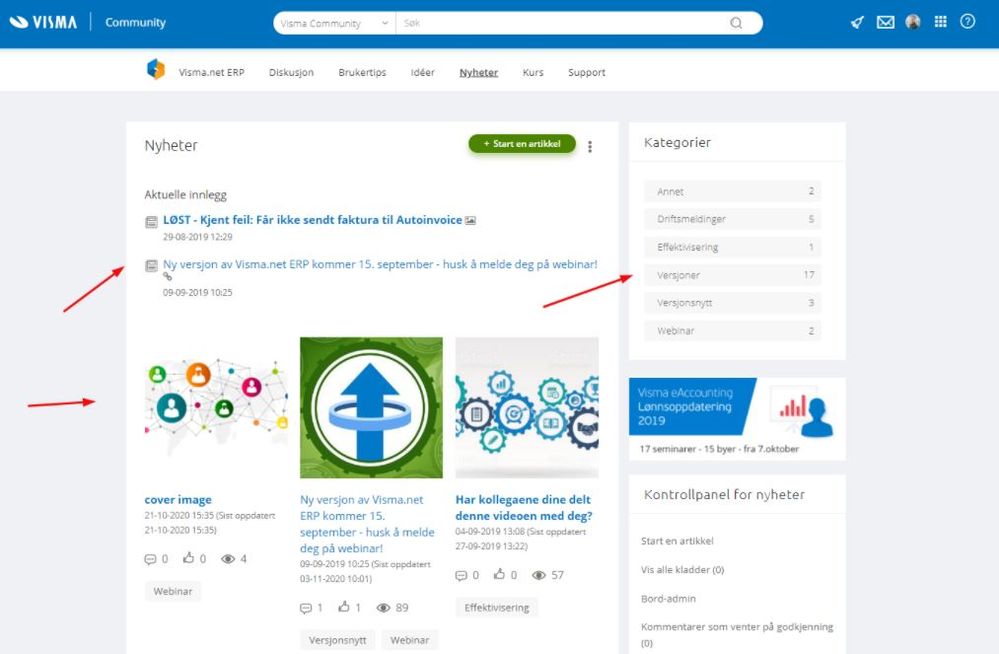Like the Ny versjon card with thumbs-up

point(344,607)
